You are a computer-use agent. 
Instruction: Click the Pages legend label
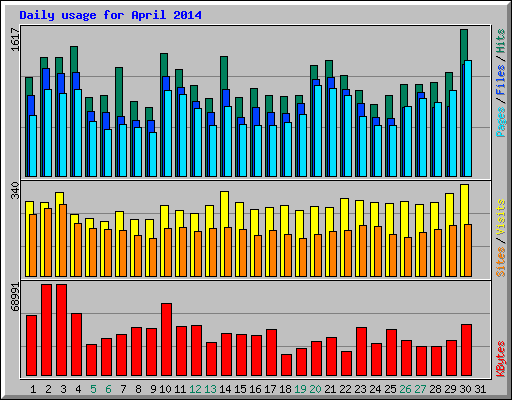coord(501,122)
